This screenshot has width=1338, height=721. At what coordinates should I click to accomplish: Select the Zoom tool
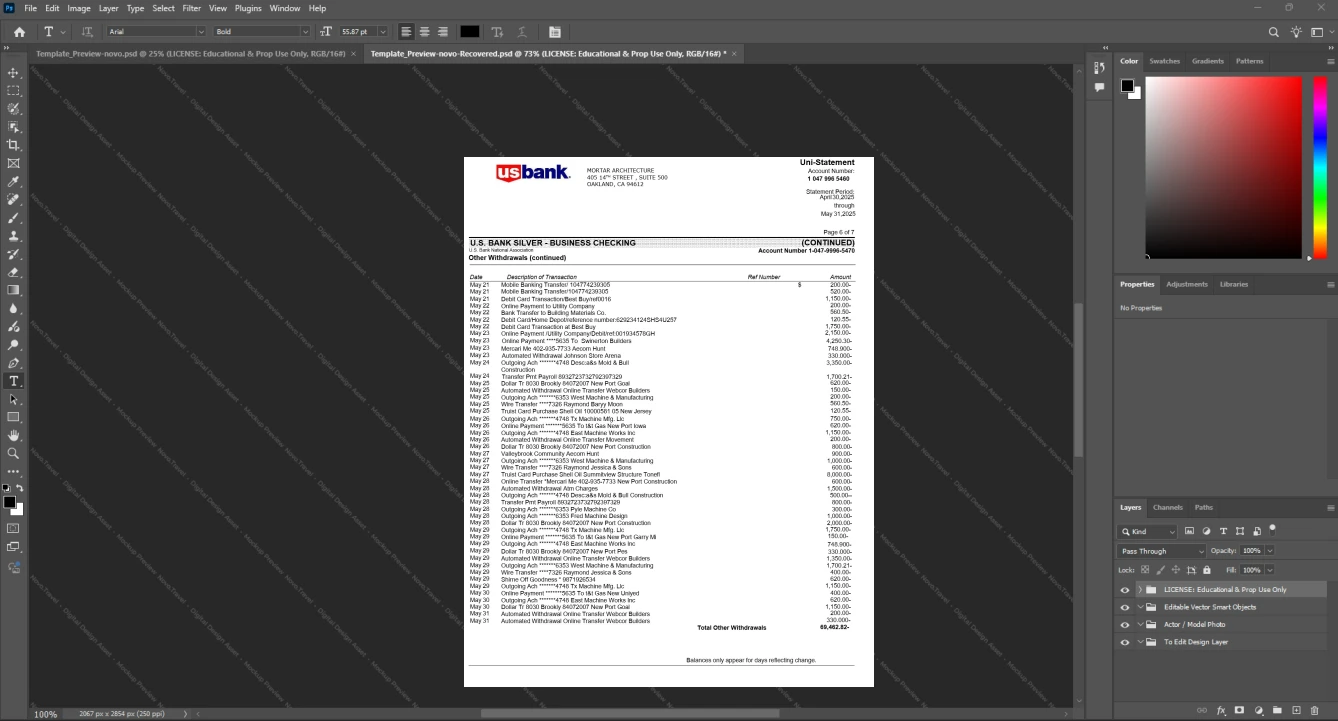click(x=14, y=453)
